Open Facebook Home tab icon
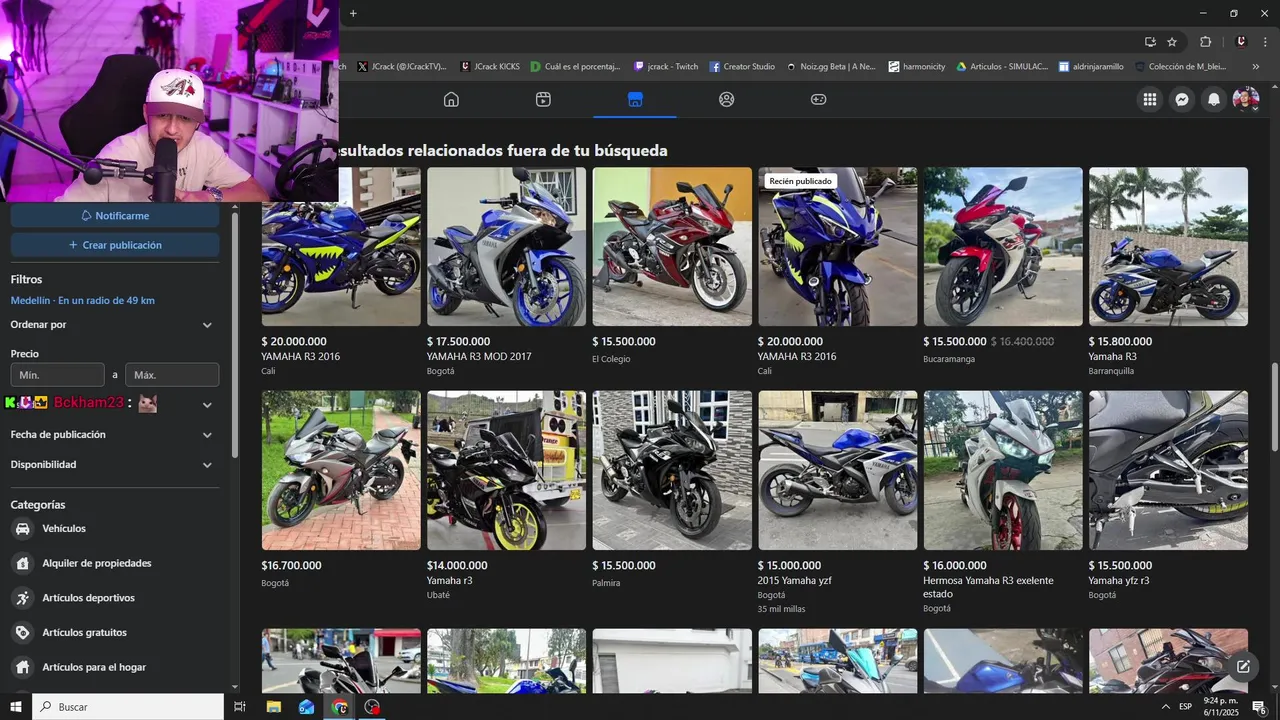This screenshot has width=1280, height=720. click(451, 99)
